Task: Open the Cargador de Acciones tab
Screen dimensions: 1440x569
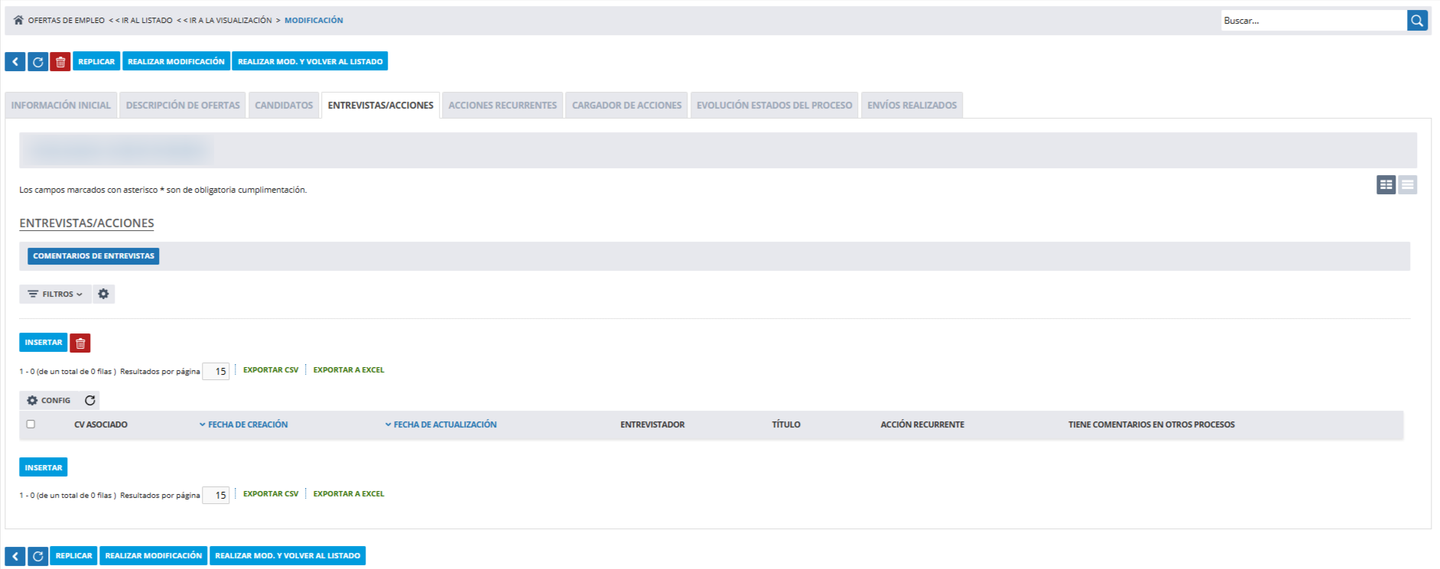Action: pos(627,105)
